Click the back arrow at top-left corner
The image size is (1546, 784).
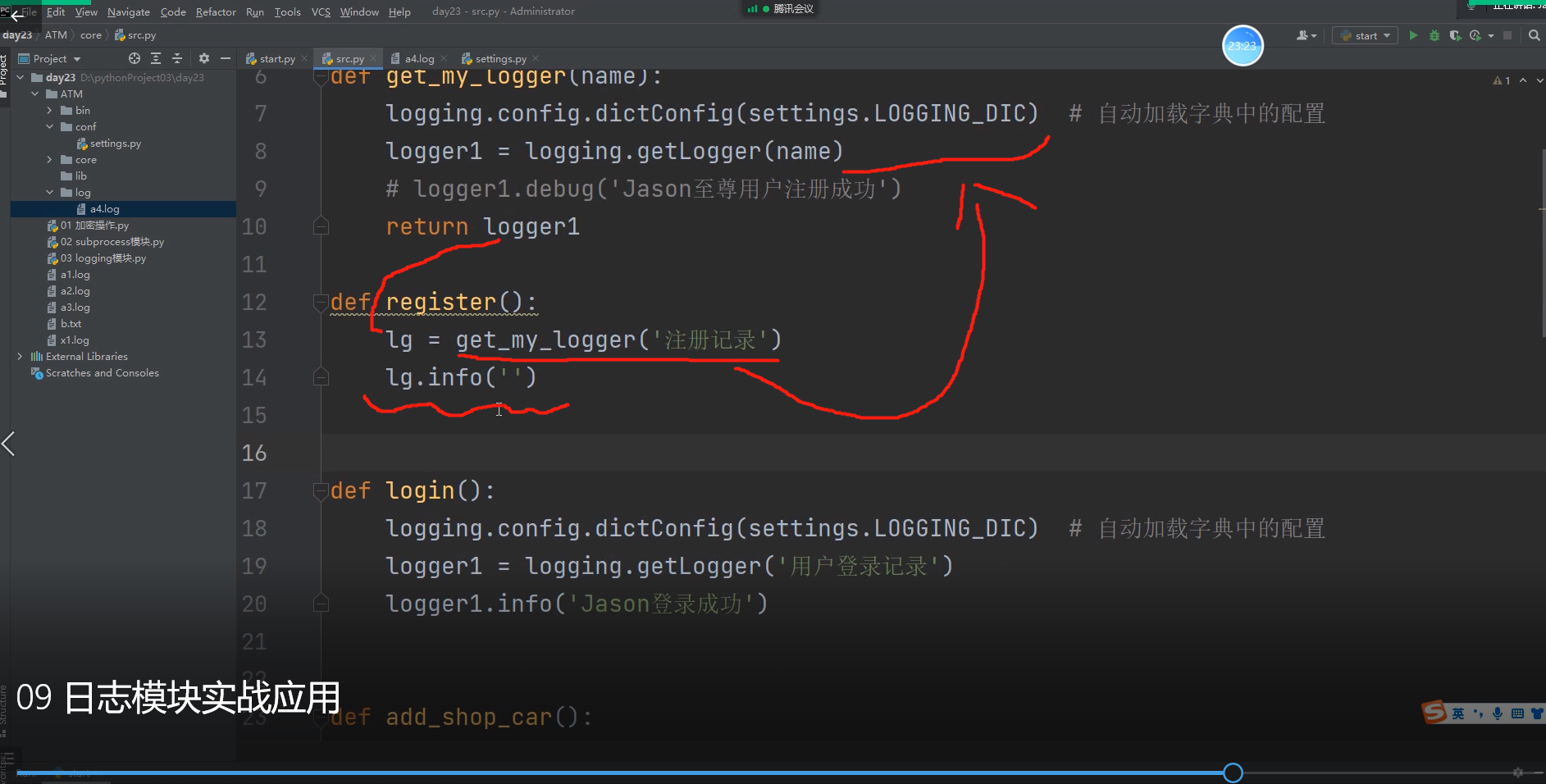pyautogui.click(x=17, y=16)
